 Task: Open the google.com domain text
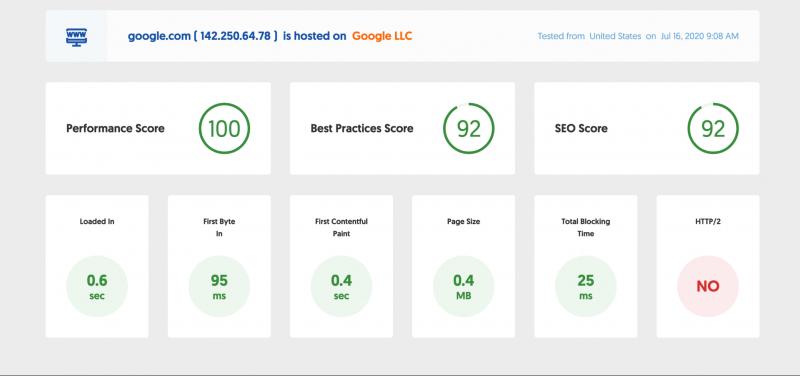(159, 36)
